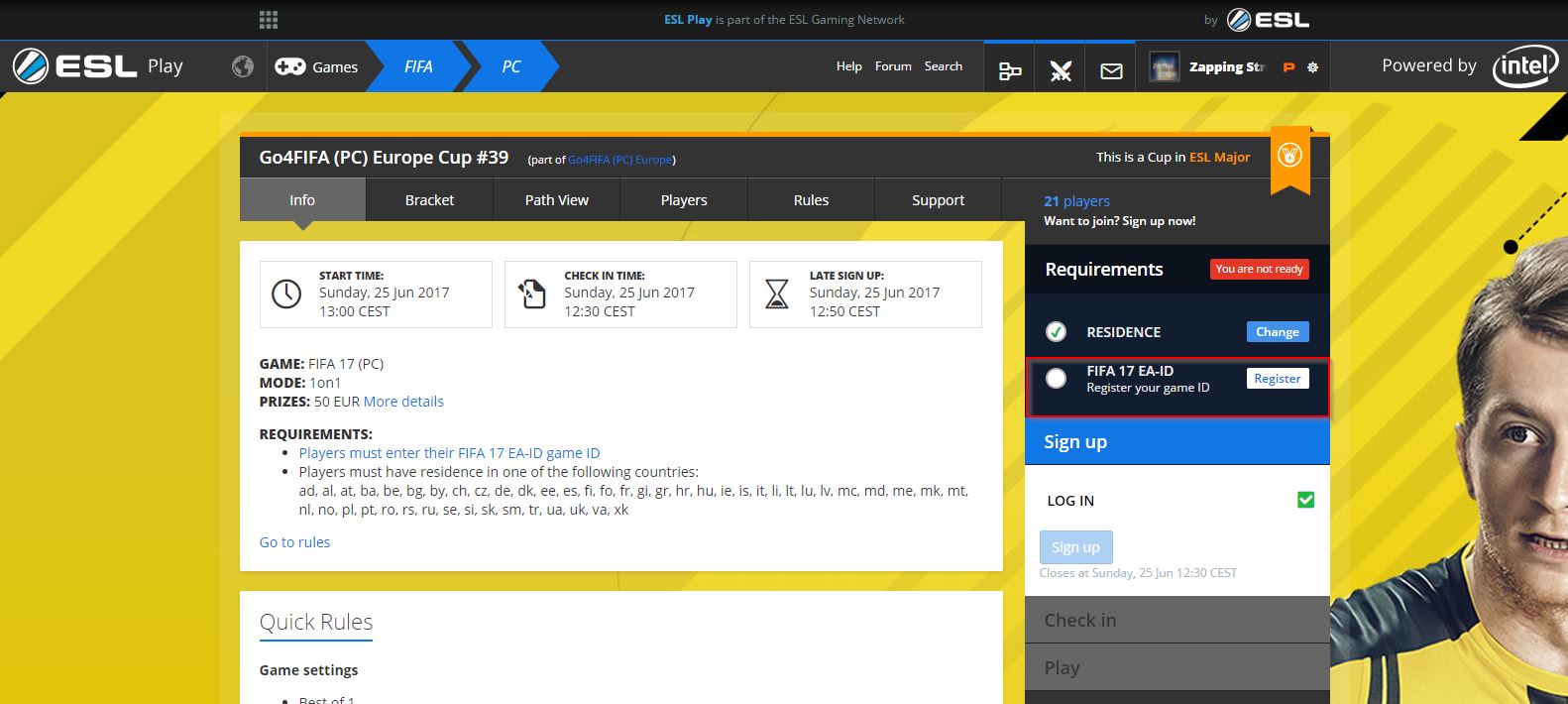Screen dimensions: 1568x704
Task: Click the gamepad Games icon
Action: (x=289, y=66)
